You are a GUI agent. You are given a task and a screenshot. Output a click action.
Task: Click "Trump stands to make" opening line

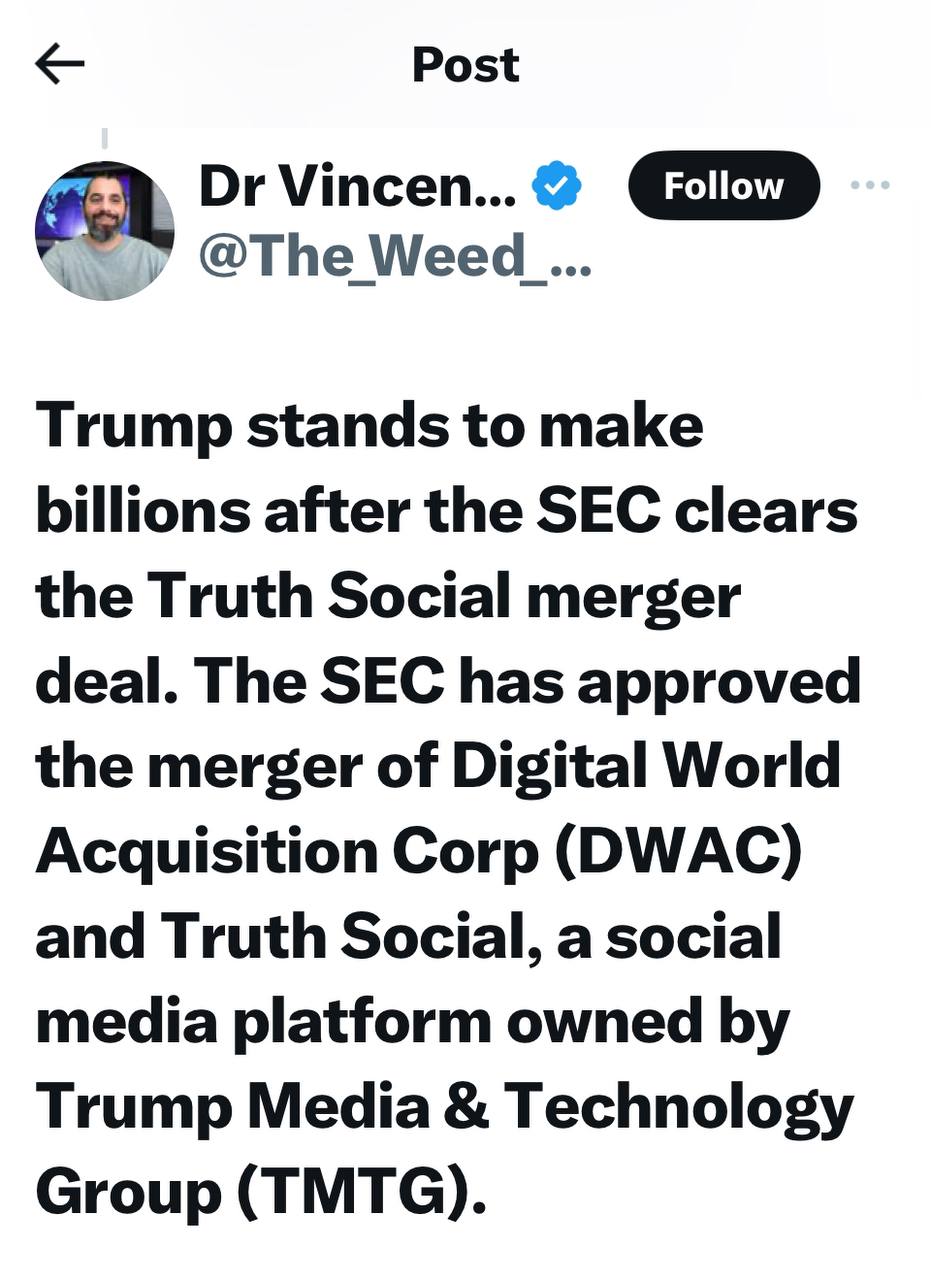pyautogui.click(x=369, y=425)
